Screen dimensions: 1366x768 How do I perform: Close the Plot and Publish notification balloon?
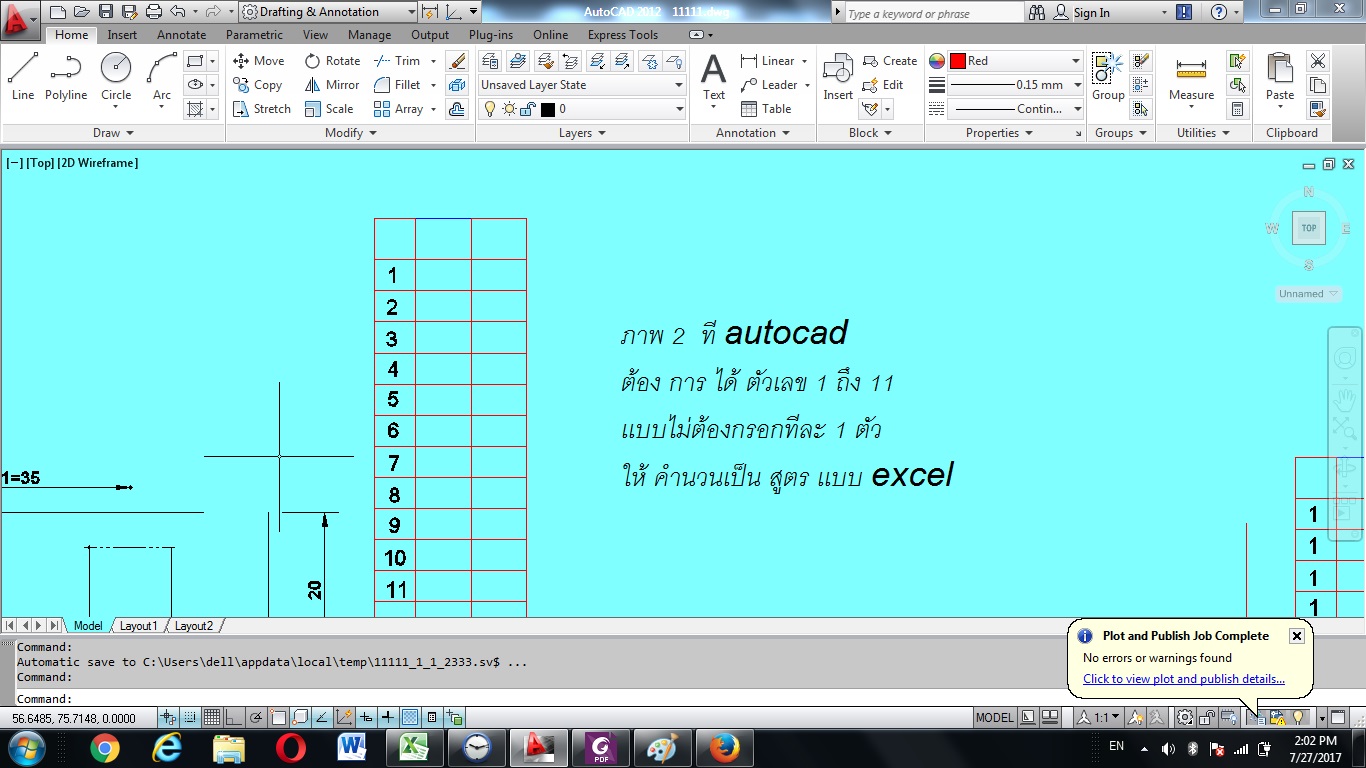click(1296, 636)
